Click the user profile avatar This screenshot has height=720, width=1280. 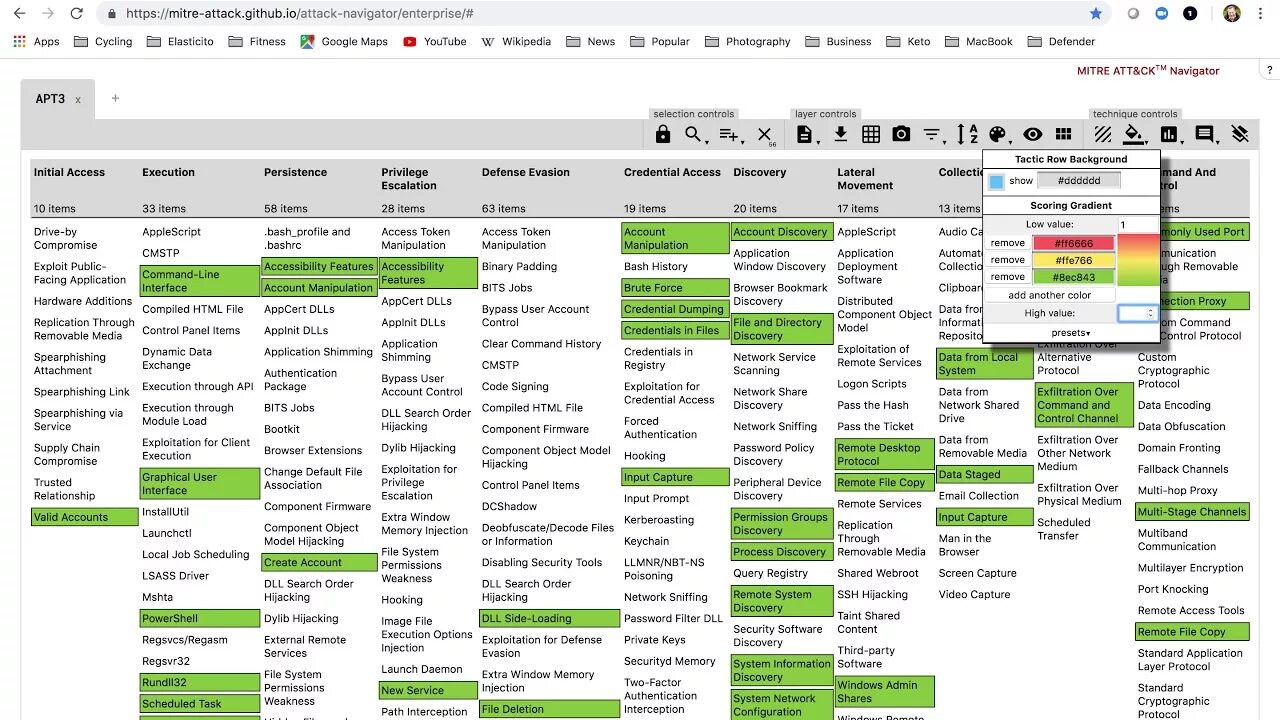[x=1232, y=14]
